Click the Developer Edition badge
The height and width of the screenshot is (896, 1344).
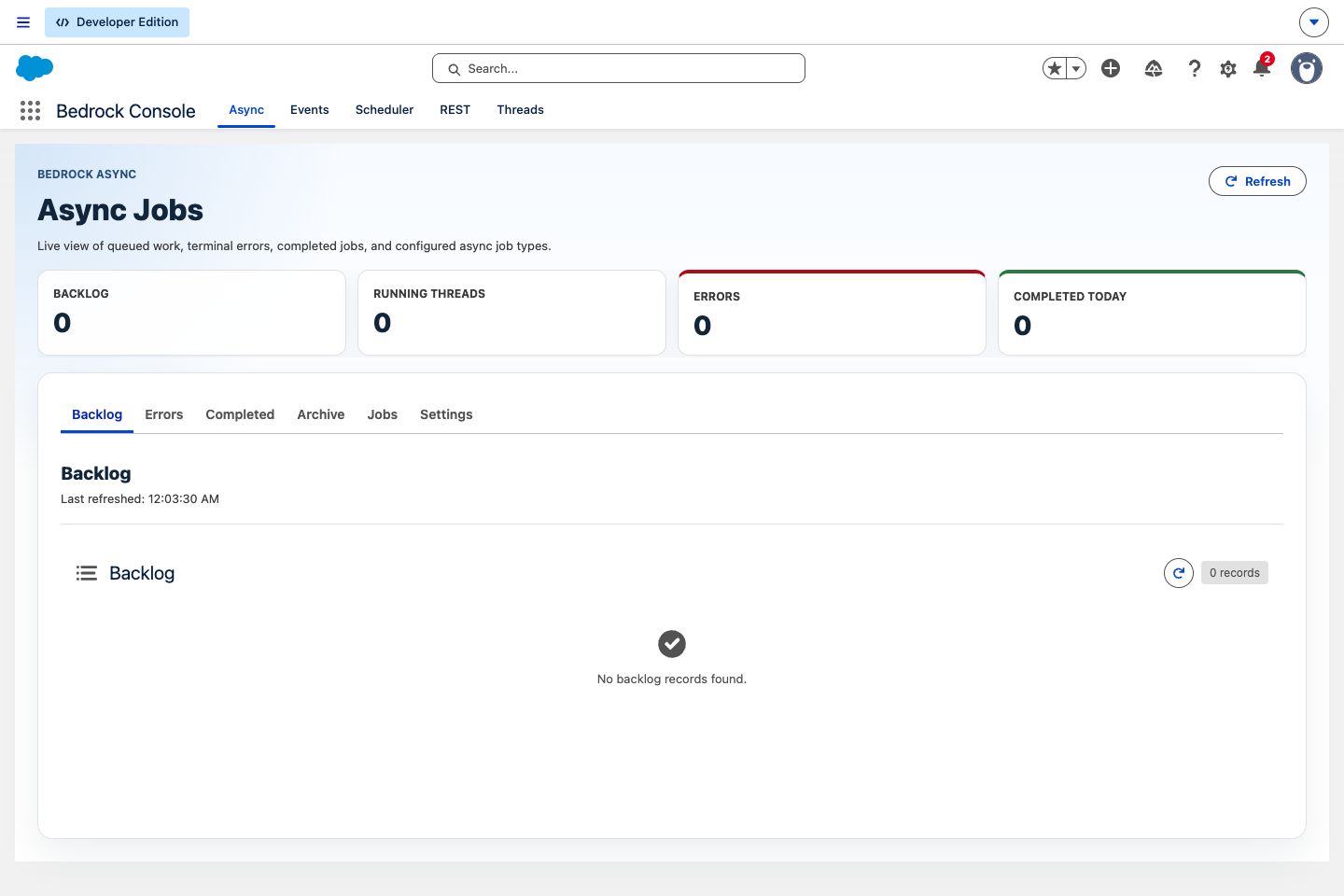[117, 22]
